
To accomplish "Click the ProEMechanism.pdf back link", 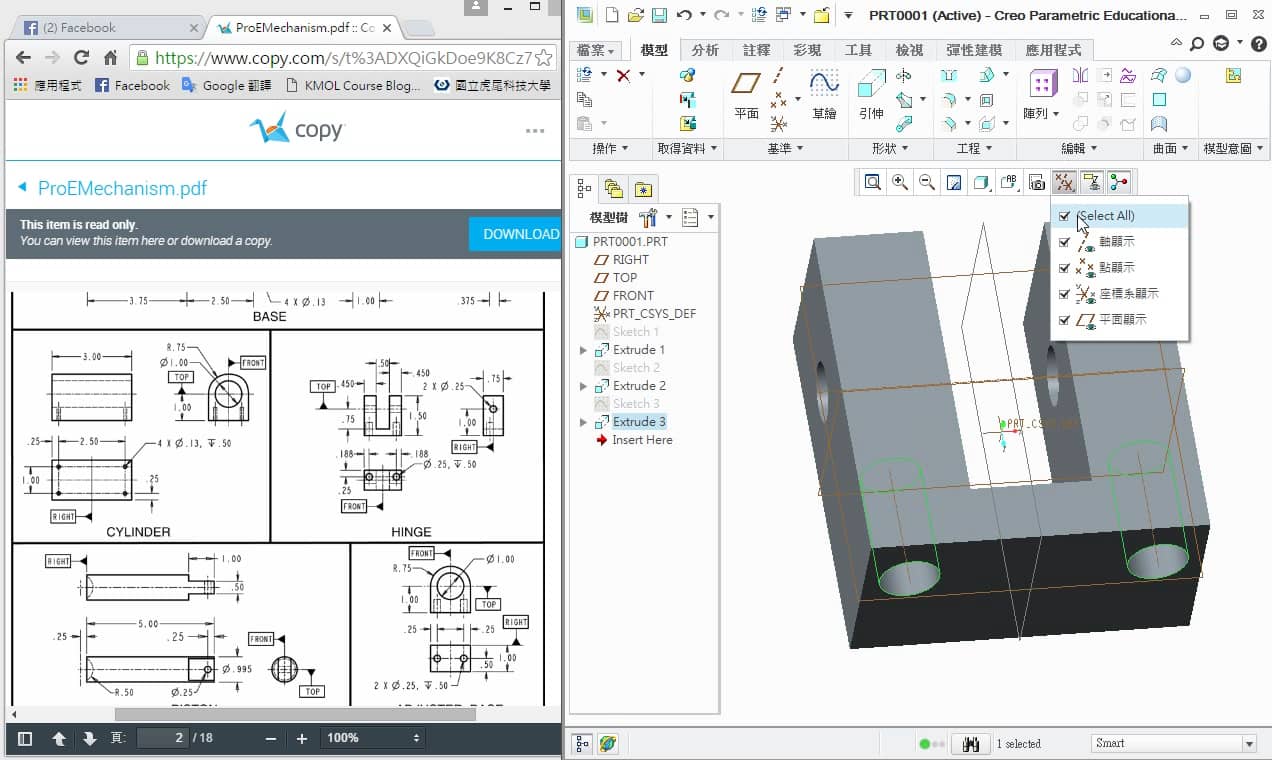I will click(x=113, y=188).
